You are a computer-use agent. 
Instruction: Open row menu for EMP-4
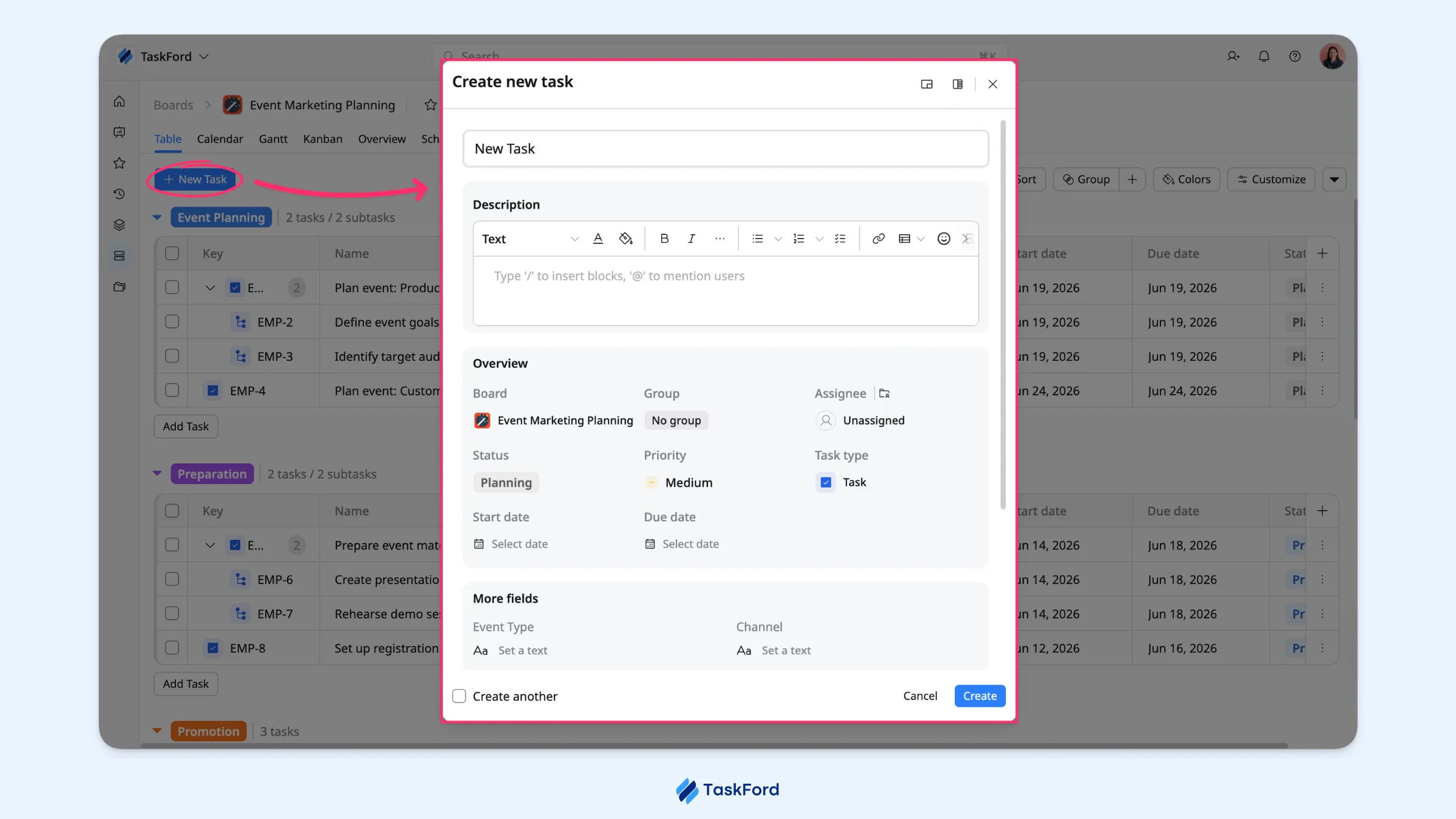1323,391
